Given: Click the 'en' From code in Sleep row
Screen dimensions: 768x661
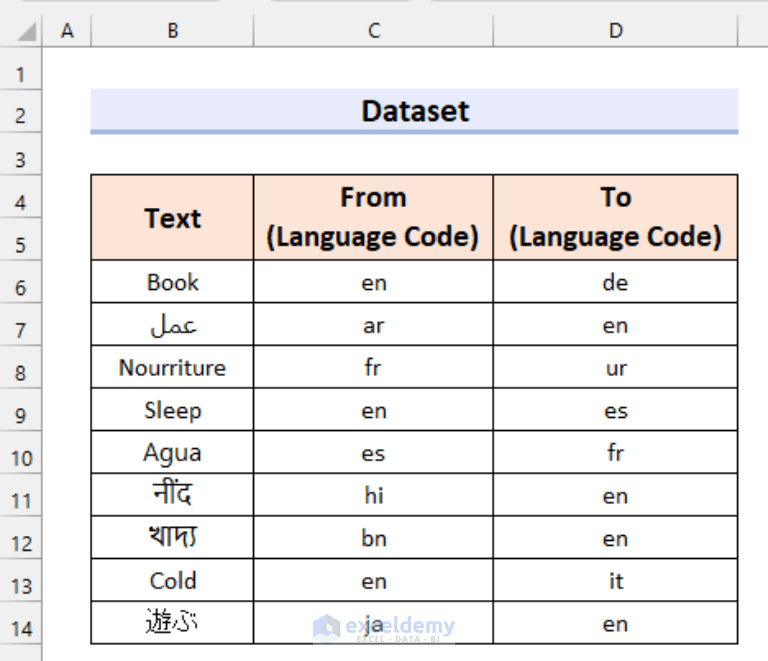Looking at the screenshot, I should (x=373, y=410).
